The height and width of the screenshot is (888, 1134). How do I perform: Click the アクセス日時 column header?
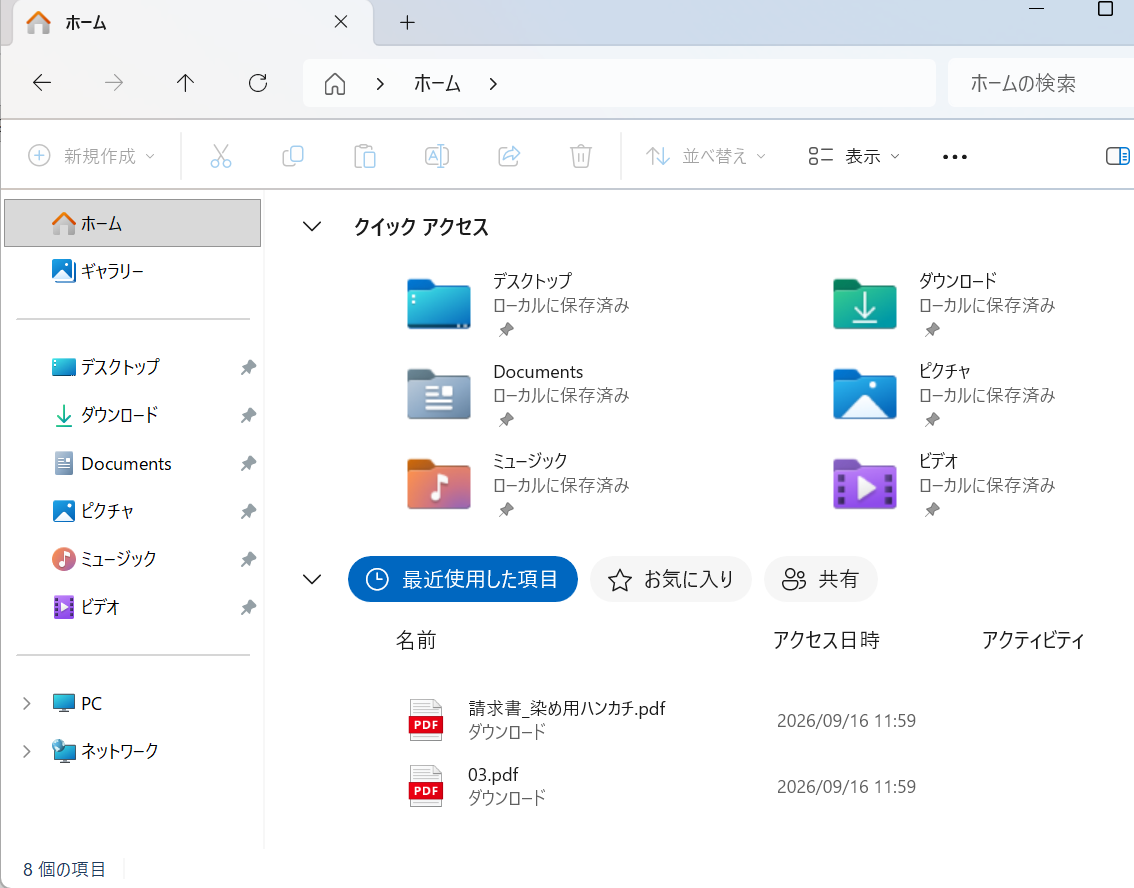coord(826,641)
